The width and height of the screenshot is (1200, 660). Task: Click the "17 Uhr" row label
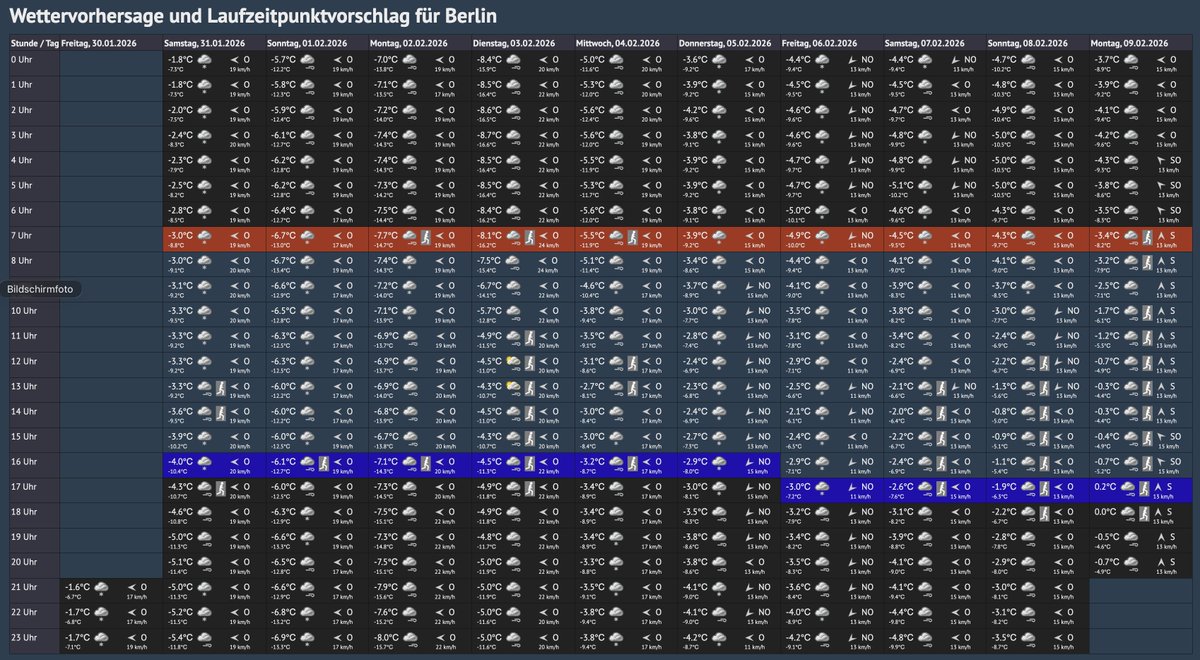pos(23,486)
